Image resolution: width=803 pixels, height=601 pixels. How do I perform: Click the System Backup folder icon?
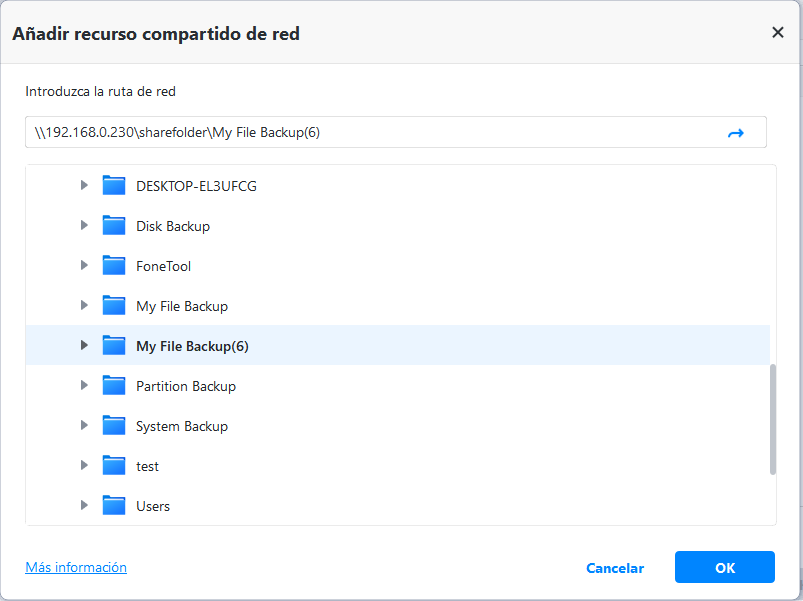(x=114, y=426)
